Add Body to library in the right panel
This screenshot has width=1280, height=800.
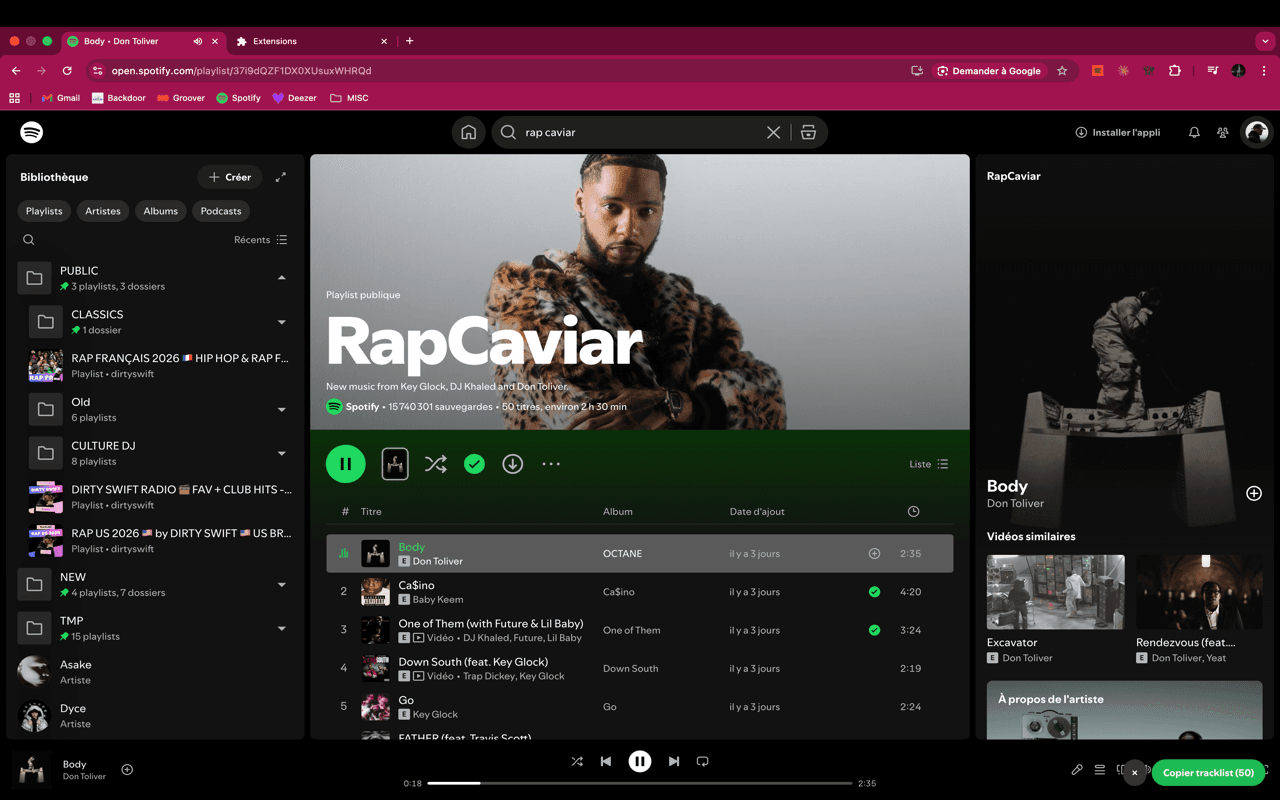(x=1254, y=493)
